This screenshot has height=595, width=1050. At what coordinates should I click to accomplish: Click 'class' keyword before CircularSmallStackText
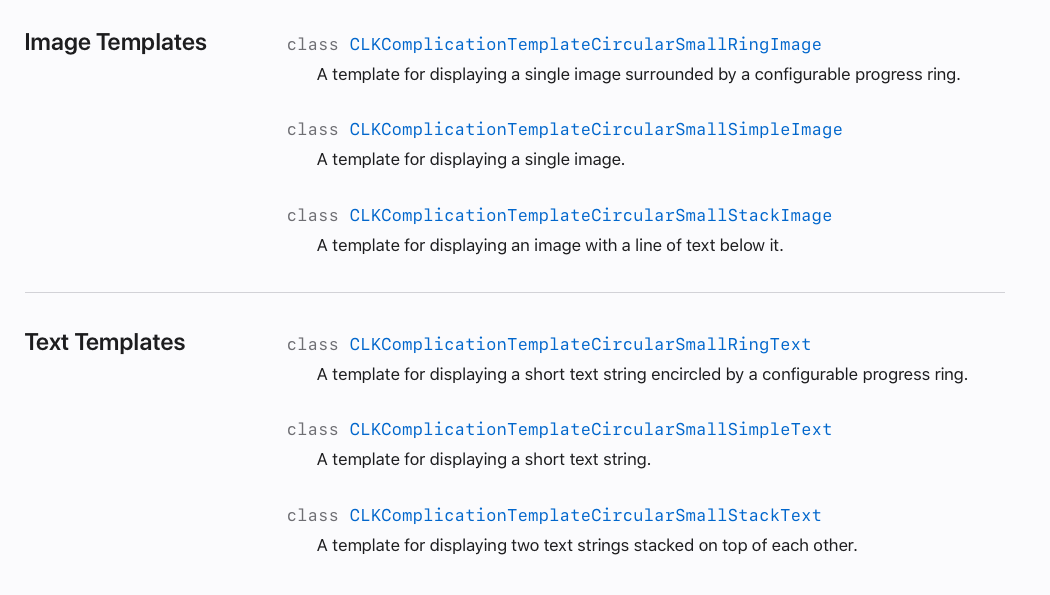point(313,515)
